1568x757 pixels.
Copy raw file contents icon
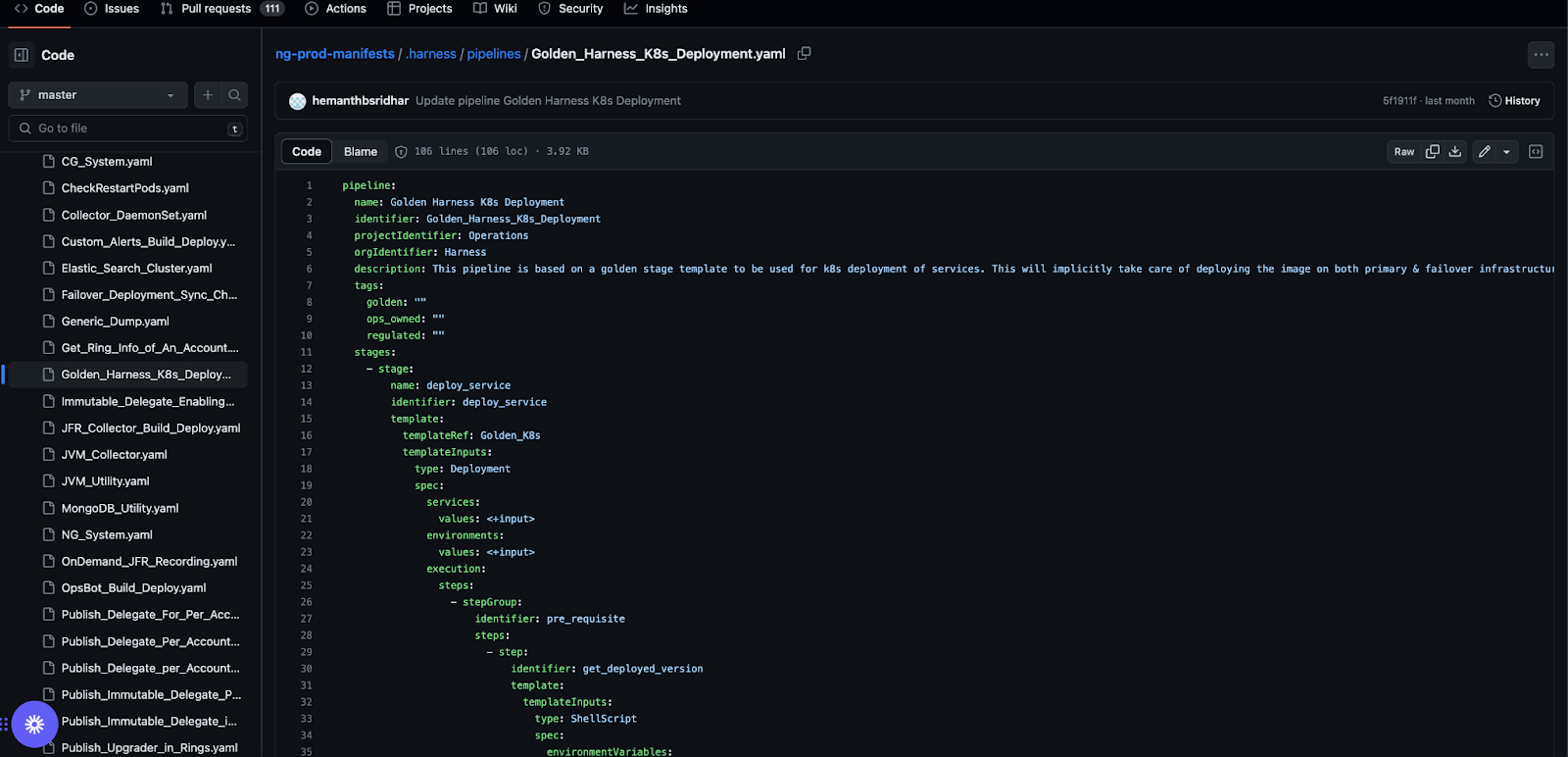(1432, 152)
